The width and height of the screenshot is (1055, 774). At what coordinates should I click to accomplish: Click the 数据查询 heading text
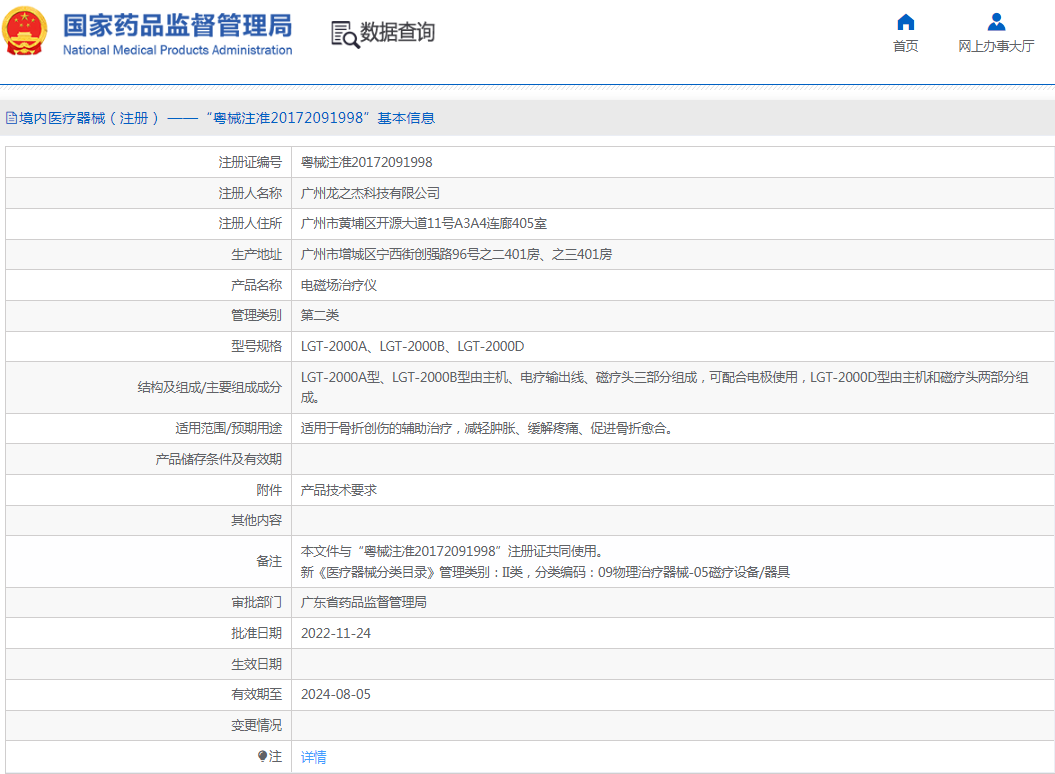tap(398, 32)
